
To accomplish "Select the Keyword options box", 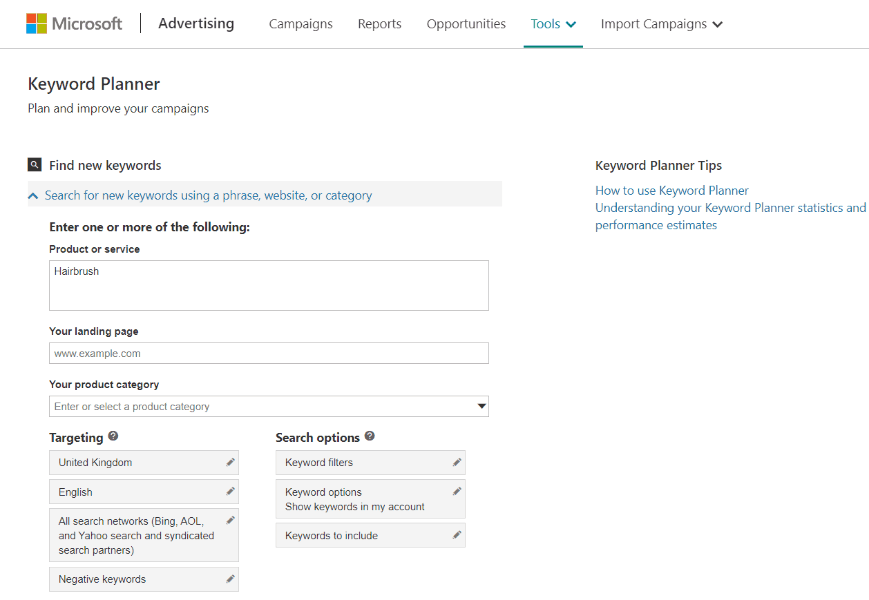I will pyautogui.click(x=370, y=499).
